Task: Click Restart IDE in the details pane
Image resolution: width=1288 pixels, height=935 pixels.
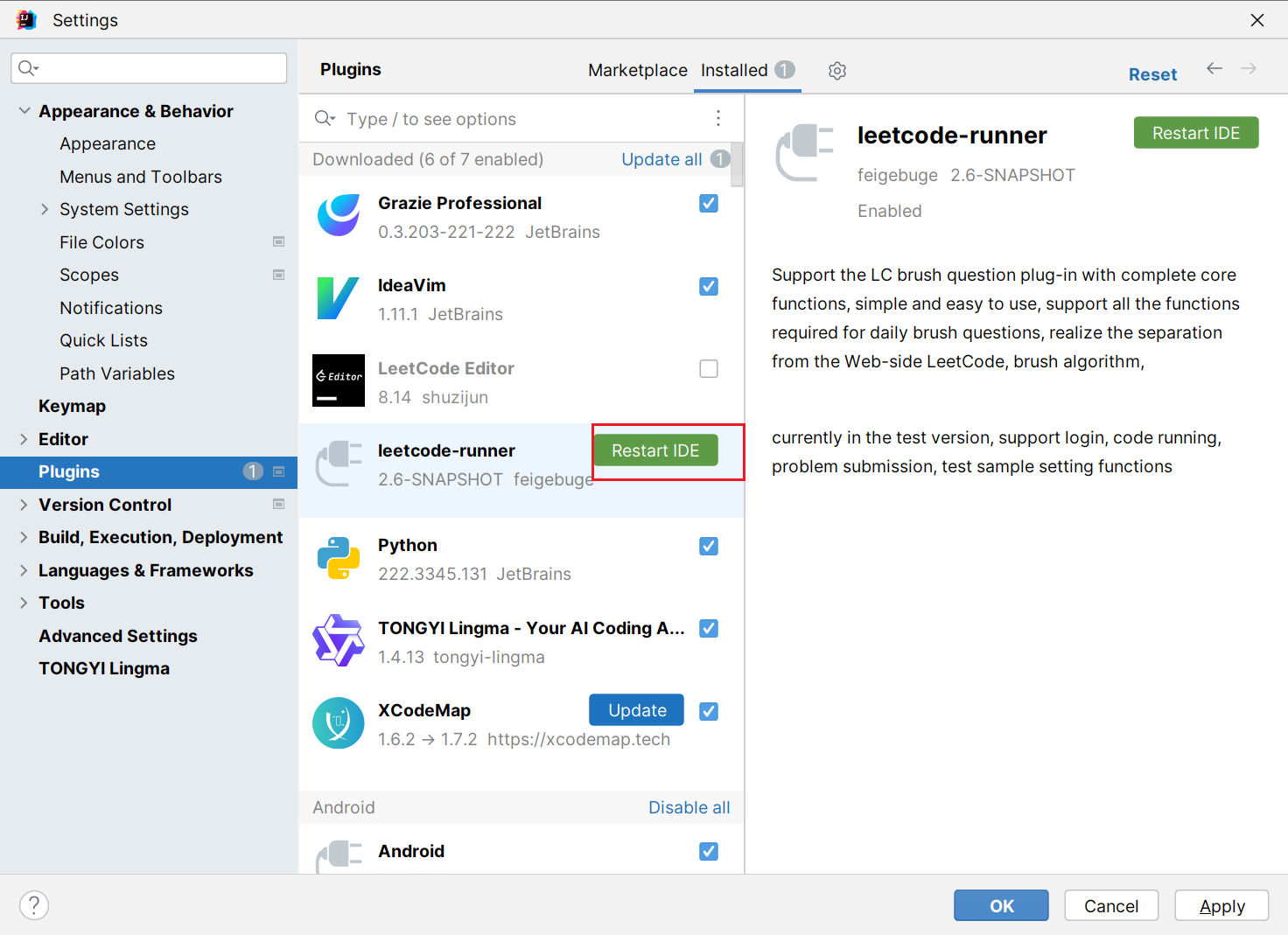Action: pyautogui.click(x=1196, y=133)
